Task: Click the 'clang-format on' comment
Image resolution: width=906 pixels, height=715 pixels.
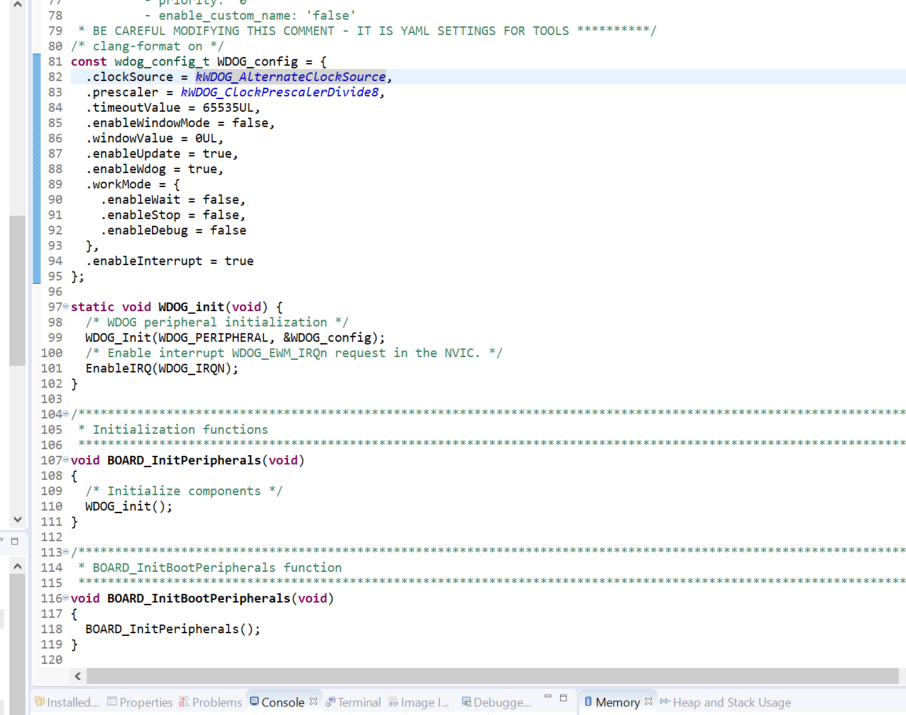Action: click(x=147, y=46)
